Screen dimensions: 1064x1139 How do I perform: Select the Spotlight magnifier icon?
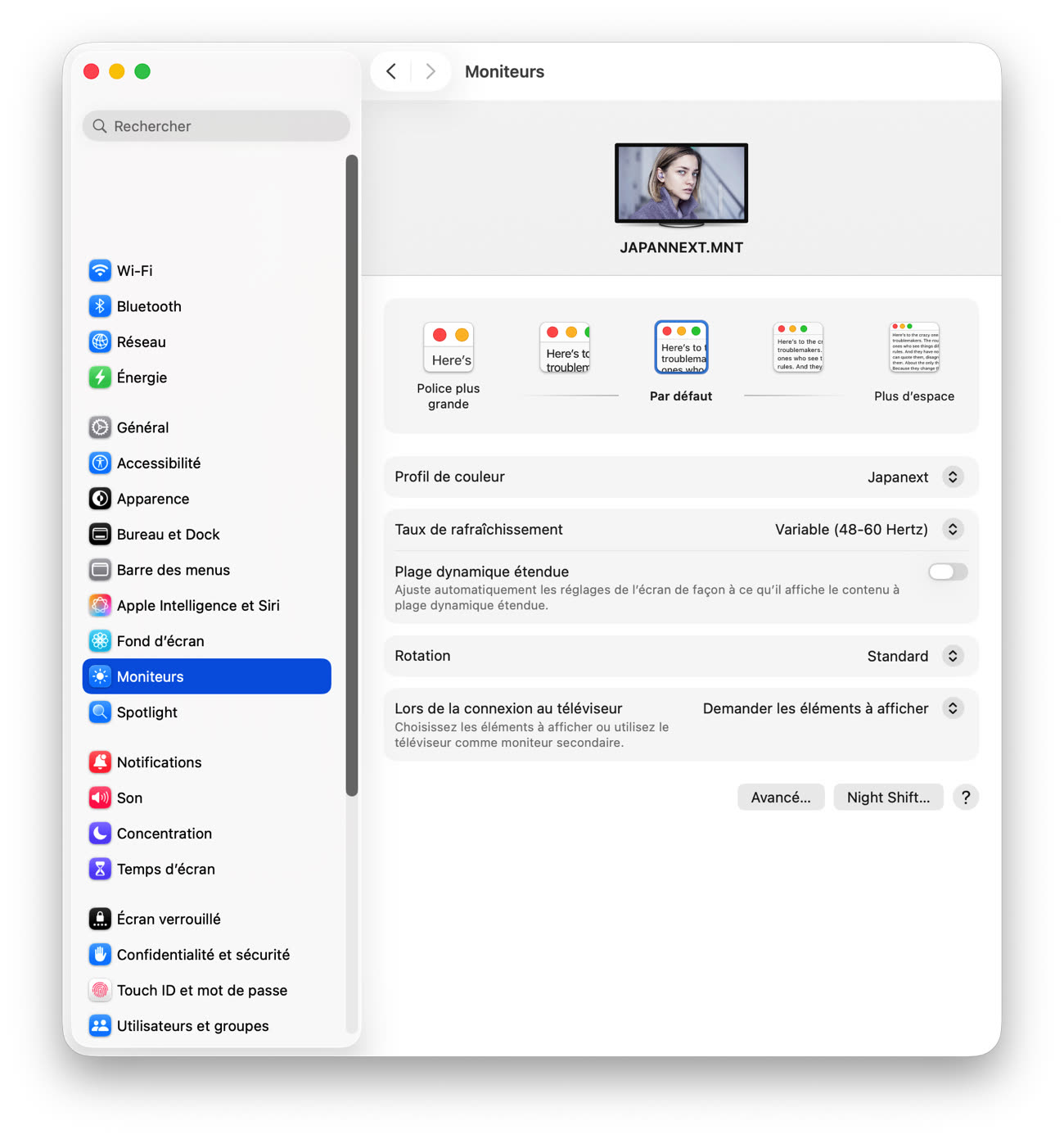click(x=100, y=712)
